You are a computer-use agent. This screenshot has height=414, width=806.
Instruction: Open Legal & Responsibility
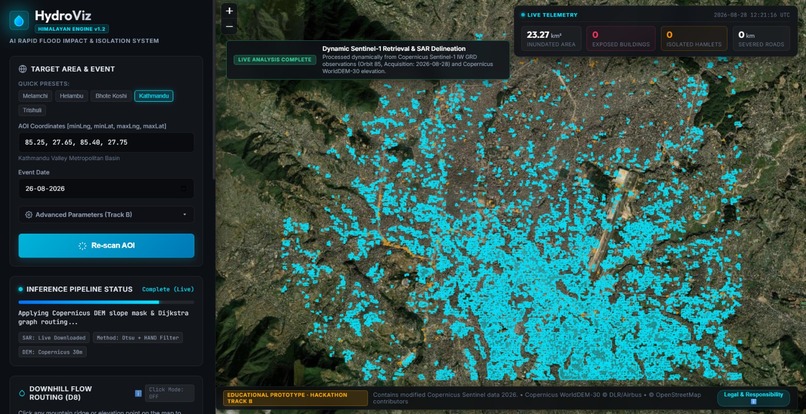tap(753, 398)
